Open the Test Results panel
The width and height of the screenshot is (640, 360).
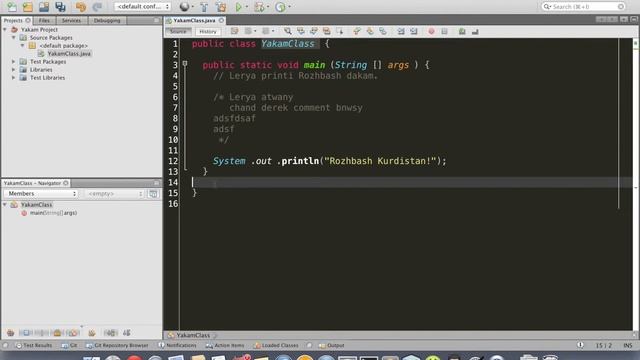[34, 345]
